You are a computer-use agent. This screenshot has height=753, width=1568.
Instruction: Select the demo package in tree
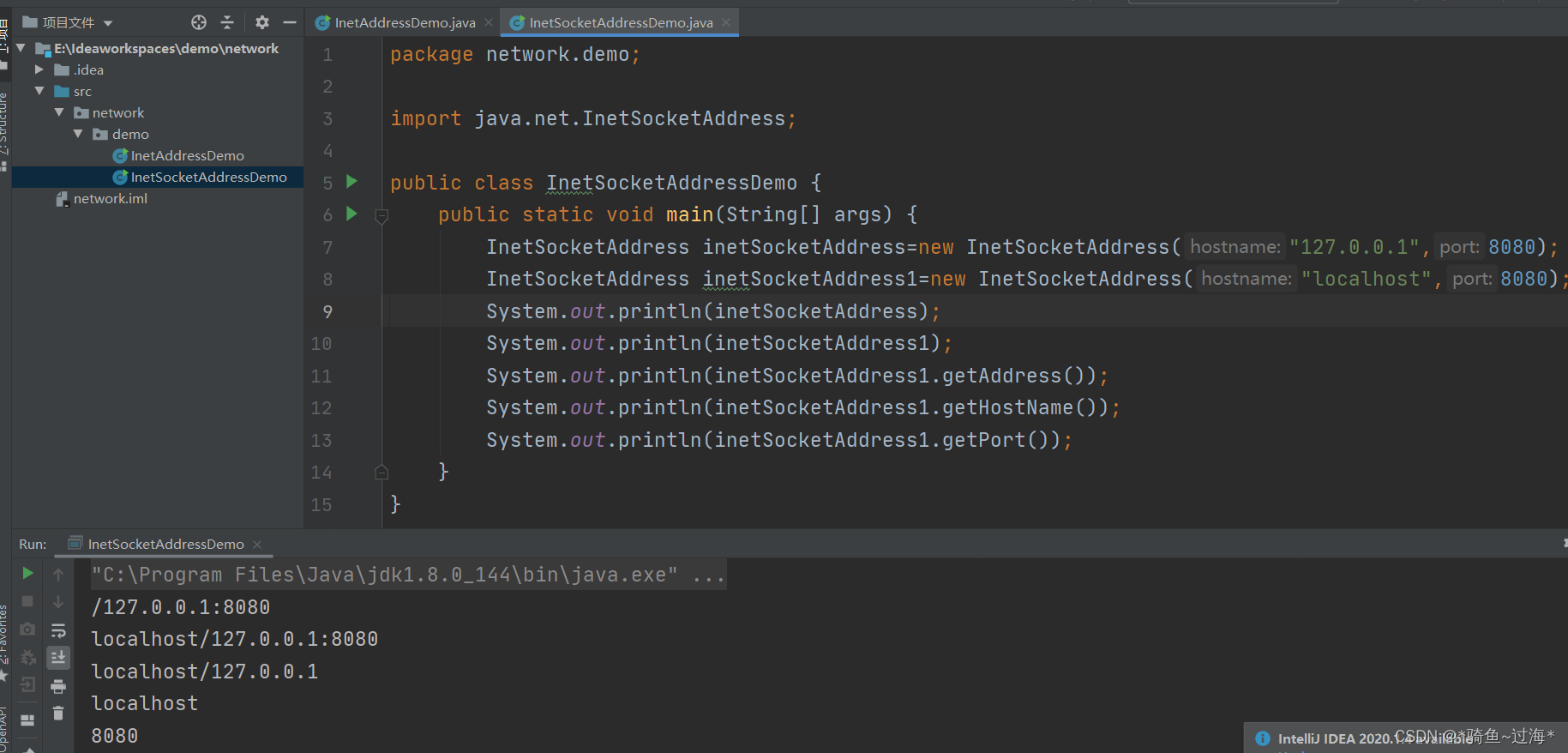point(130,134)
